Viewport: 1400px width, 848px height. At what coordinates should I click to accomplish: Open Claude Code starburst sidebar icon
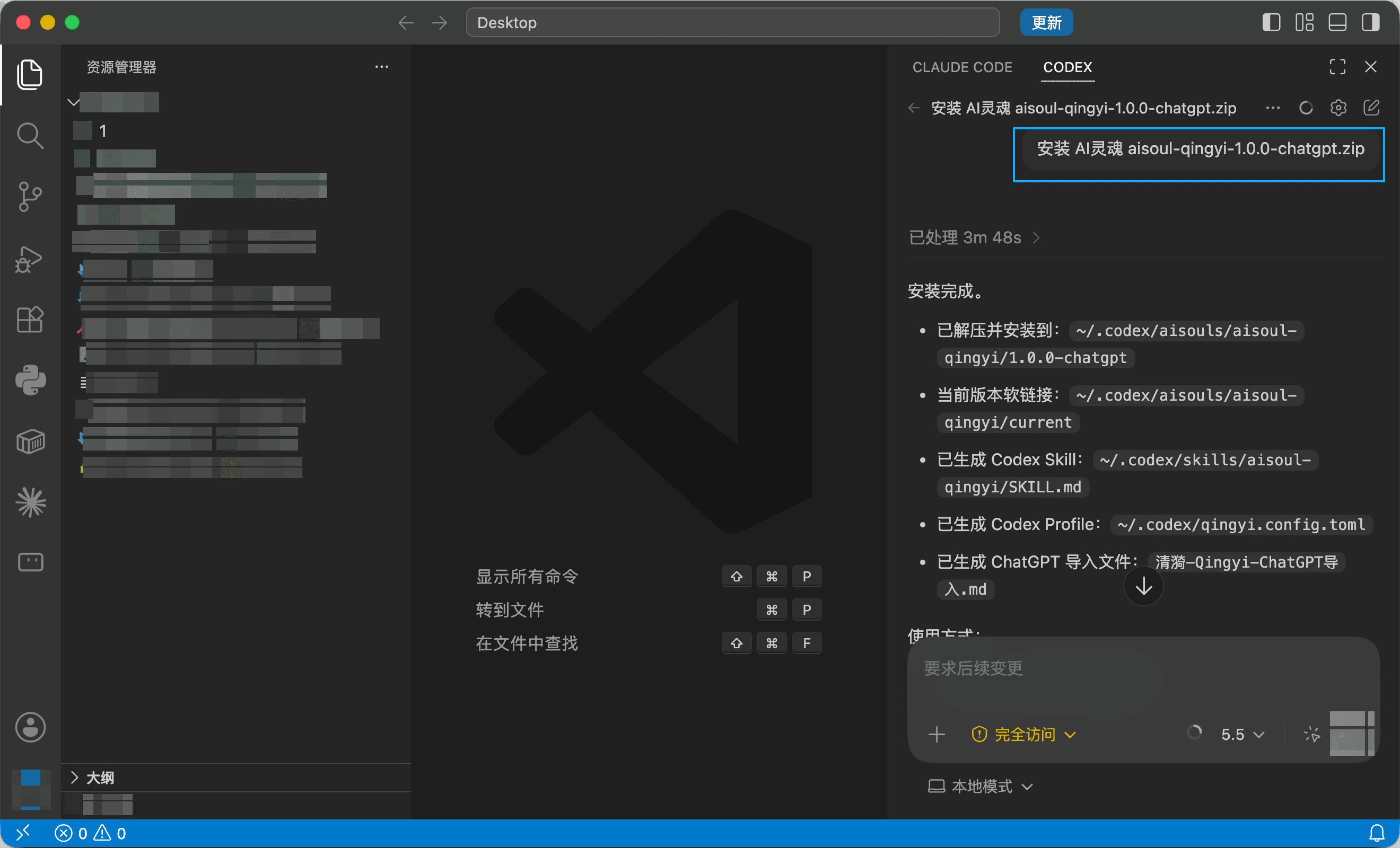[30, 502]
